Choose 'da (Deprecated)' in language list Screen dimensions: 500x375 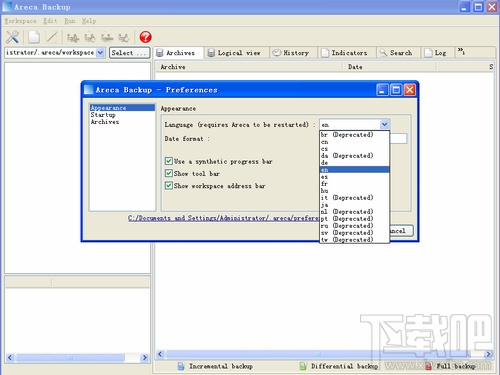tap(354, 156)
